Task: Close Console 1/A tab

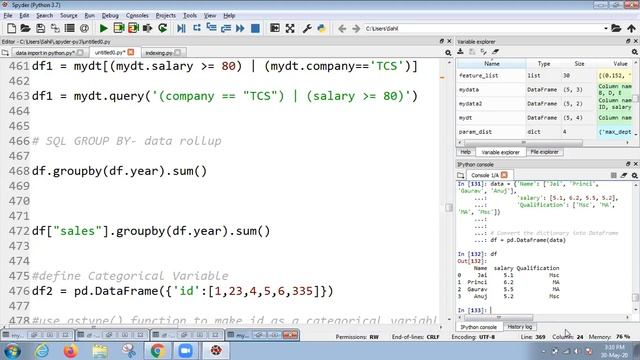Action: coord(504,175)
